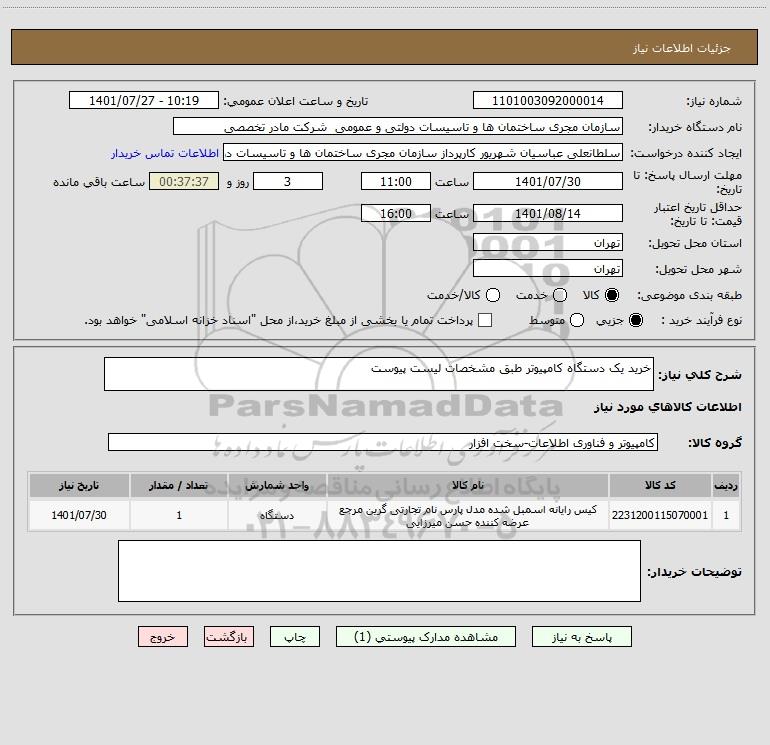Click the ردیف column header
Image resolution: width=770 pixels, height=745 pixels.
coord(726,485)
